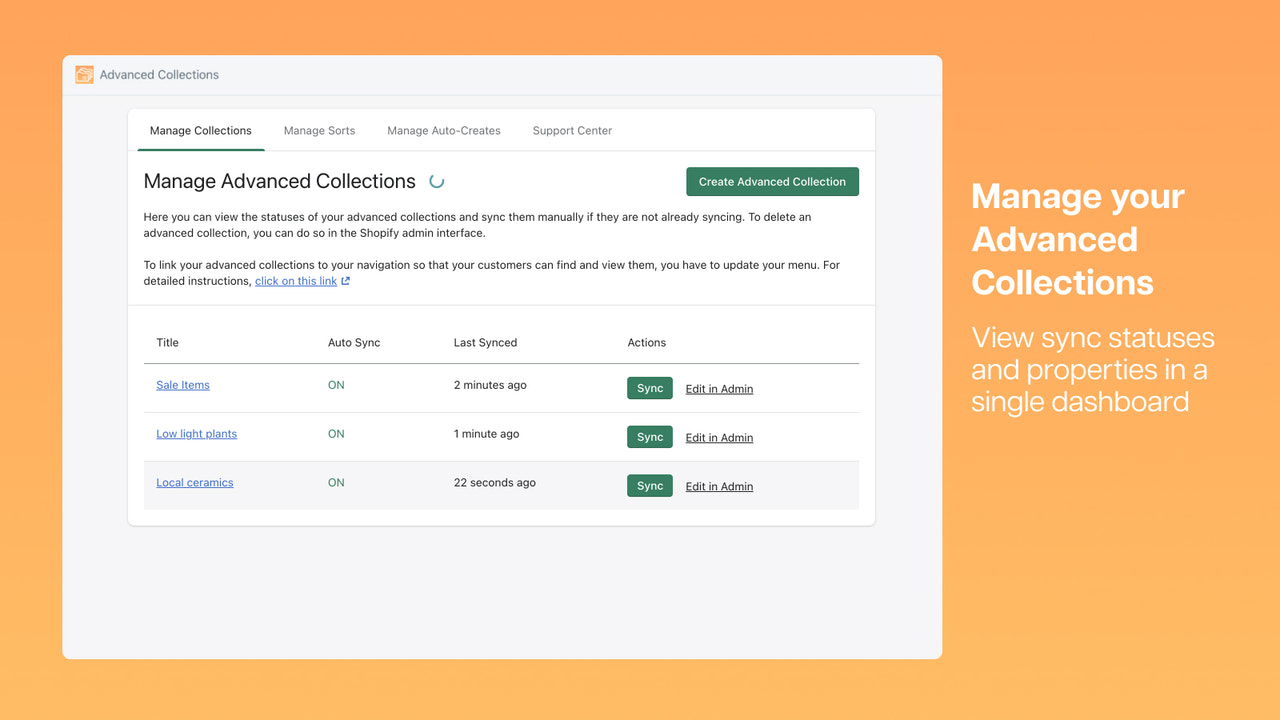Click the Advanced Collections app icon
Image resolution: width=1280 pixels, height=720 pixels.
coord(84,74)
